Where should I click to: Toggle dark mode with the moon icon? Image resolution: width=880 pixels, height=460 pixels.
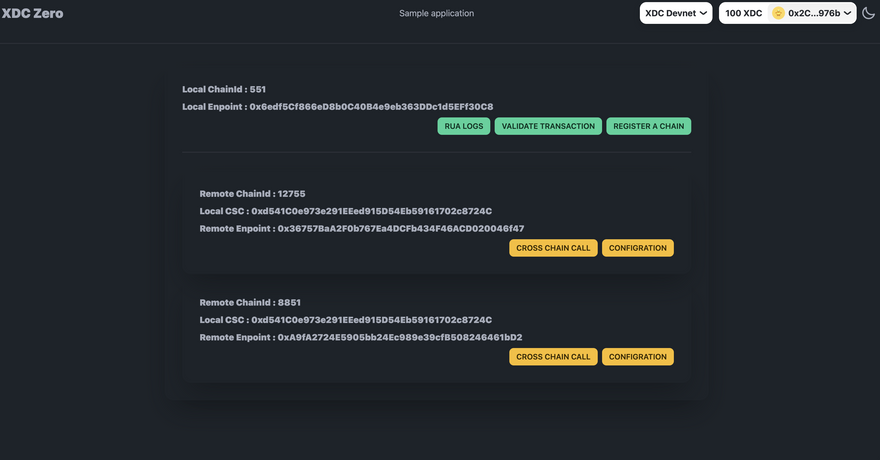coord(868,13)
